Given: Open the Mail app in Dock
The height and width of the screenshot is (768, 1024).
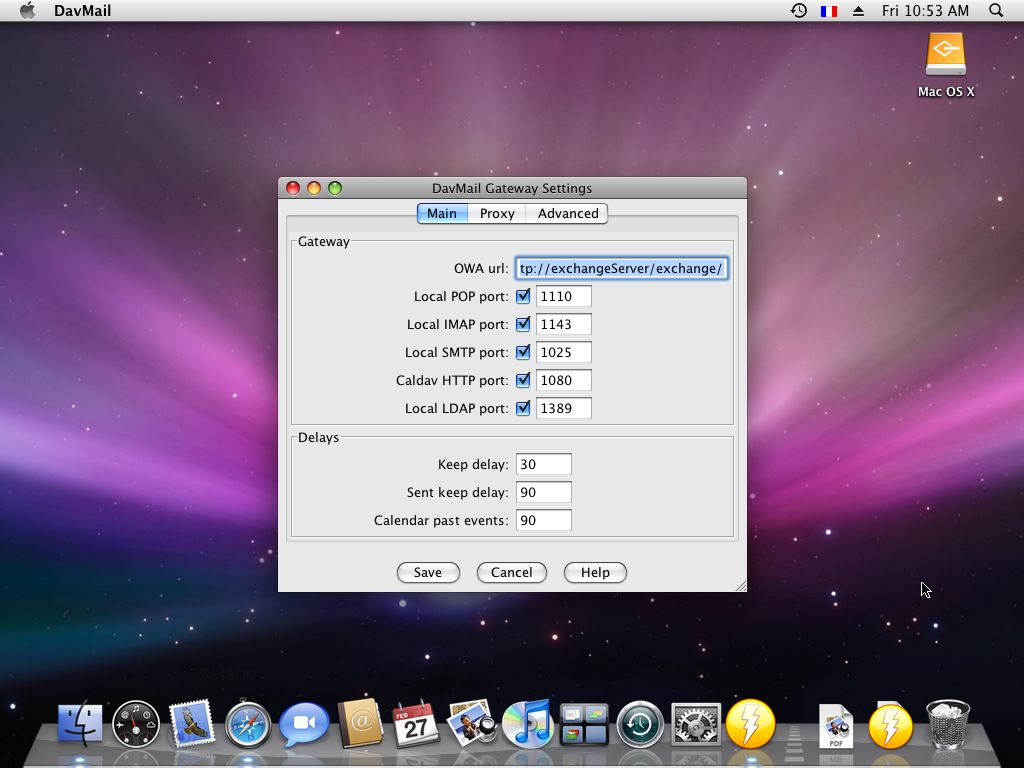Looking at the screenshot, I should tap(192, 723).
